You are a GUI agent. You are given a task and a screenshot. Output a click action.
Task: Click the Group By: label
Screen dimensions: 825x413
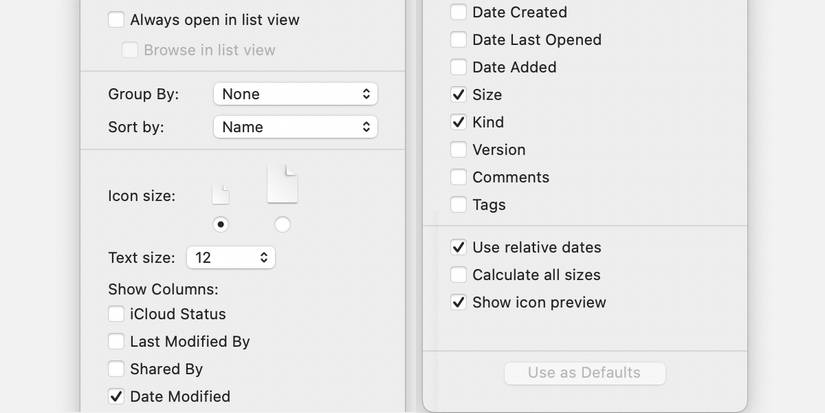coord(144,94)
